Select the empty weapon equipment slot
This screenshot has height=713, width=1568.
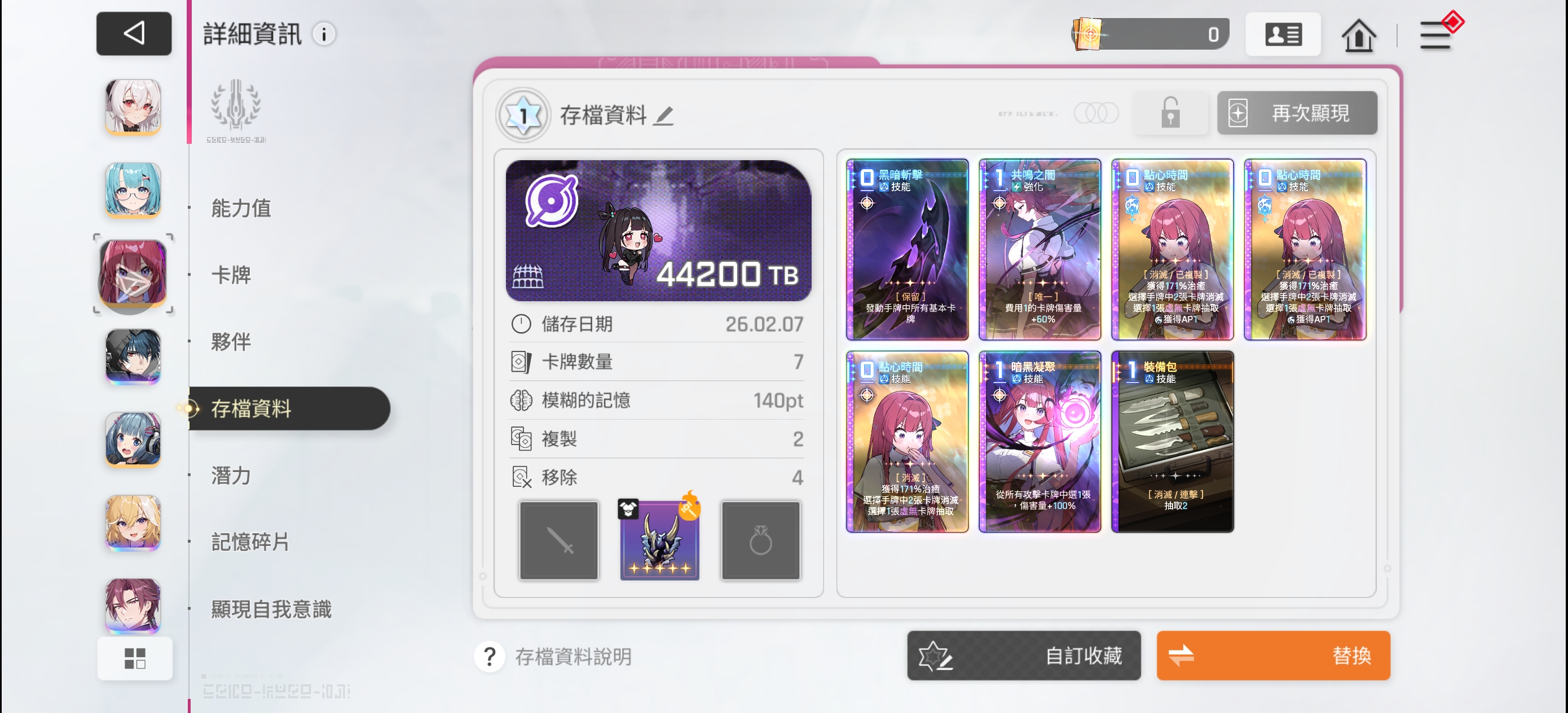(x=559, y=540)
